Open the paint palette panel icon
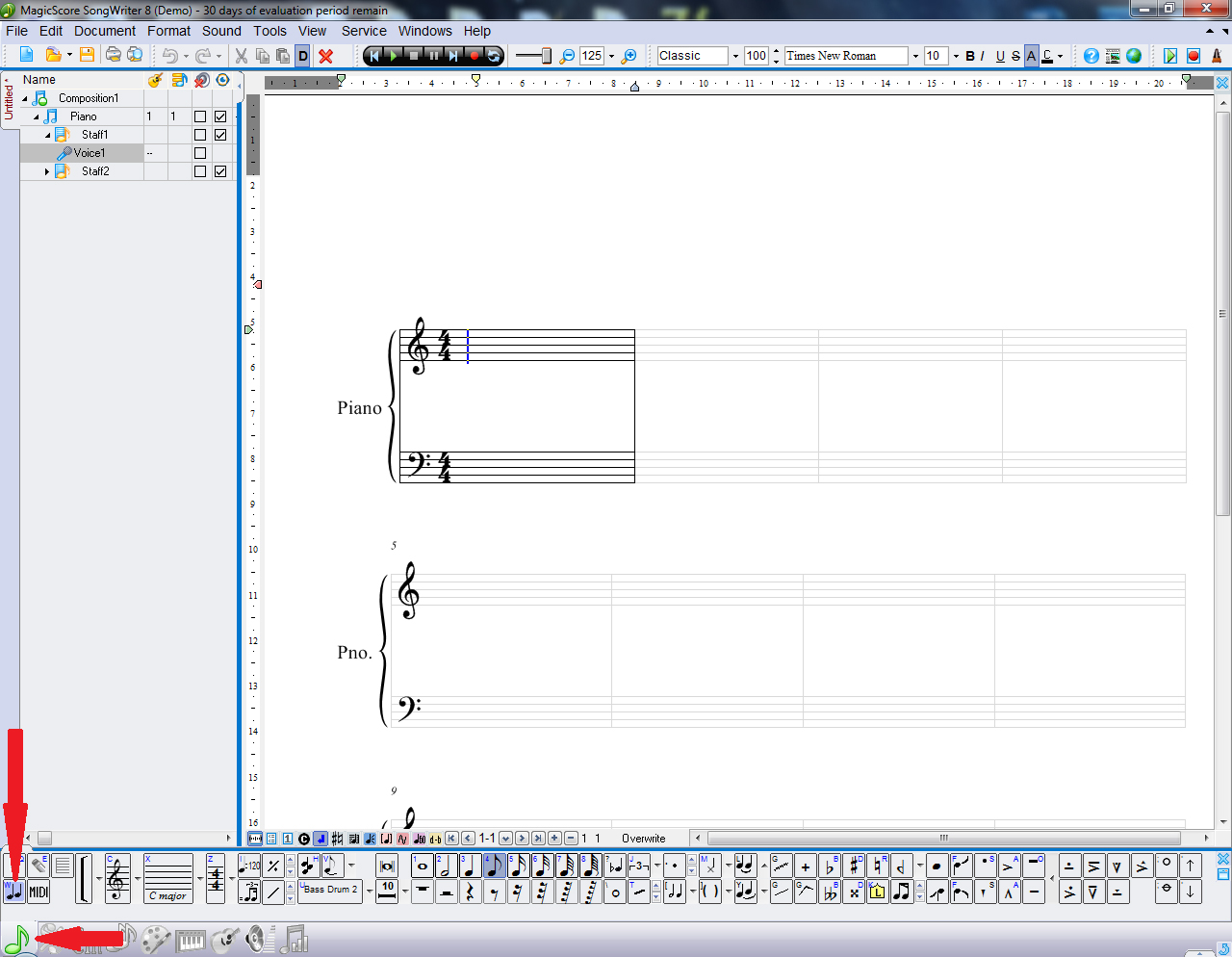The height and width of the screenshot is (957, 1232). [x=155, y=939]
